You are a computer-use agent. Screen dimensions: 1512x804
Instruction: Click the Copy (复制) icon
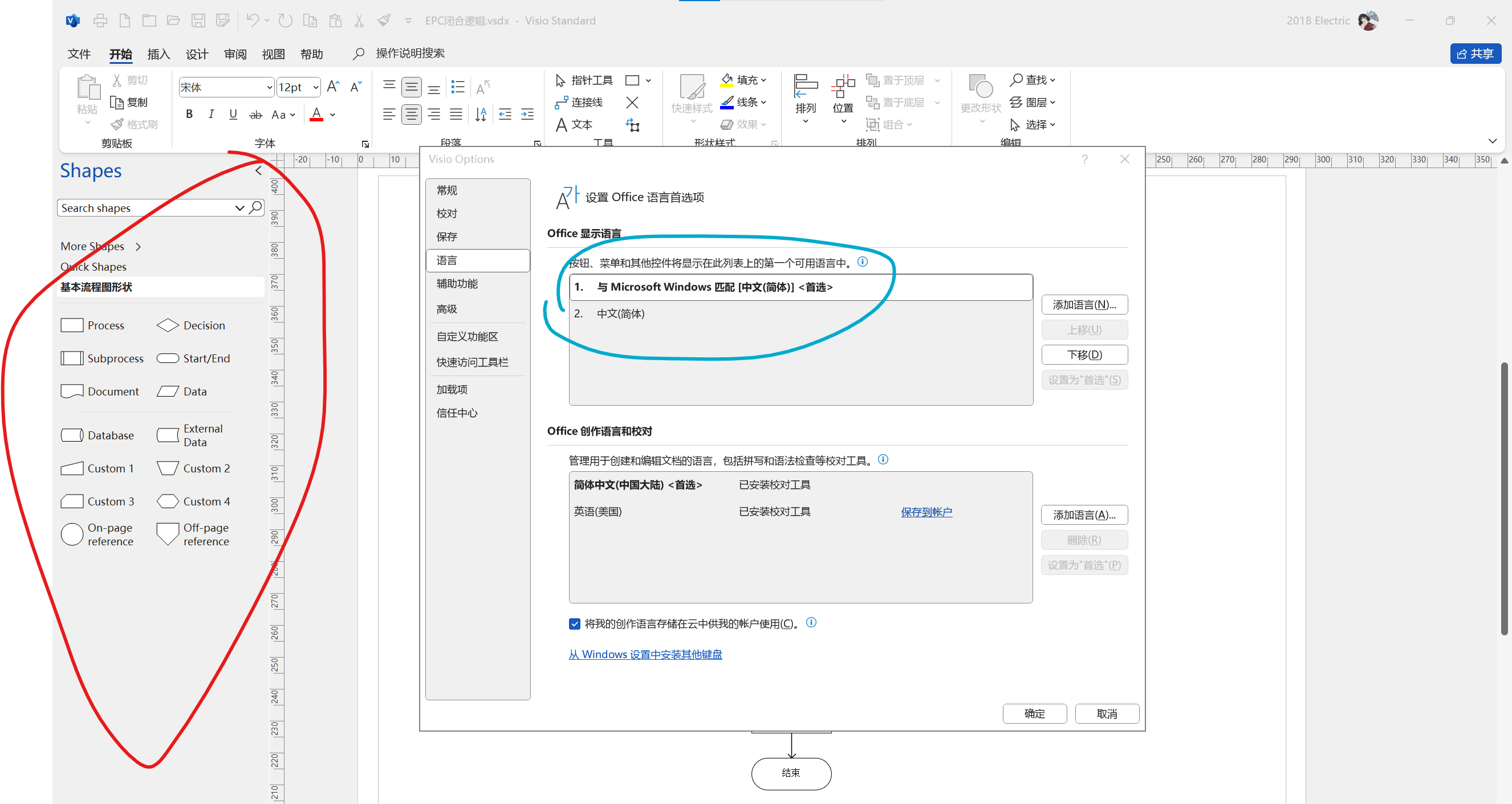pos(117,102)
